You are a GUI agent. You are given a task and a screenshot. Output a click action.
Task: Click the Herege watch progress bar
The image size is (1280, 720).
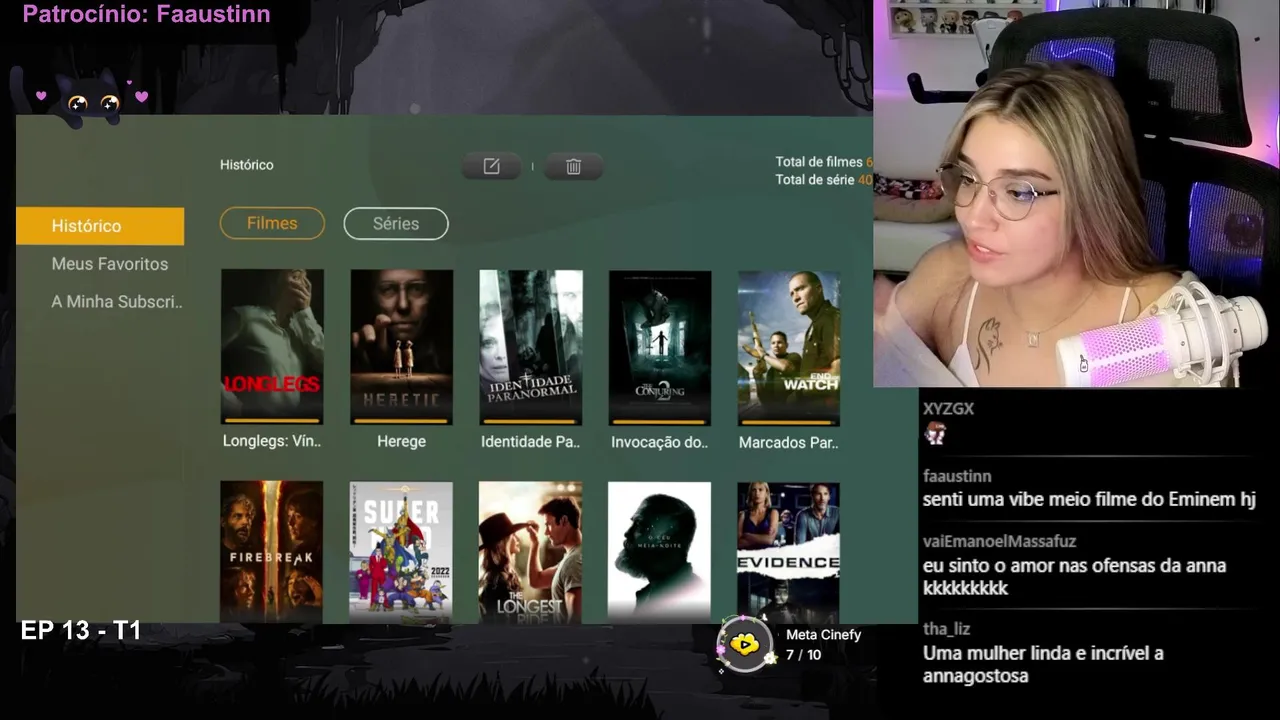[x=401, y=421]
